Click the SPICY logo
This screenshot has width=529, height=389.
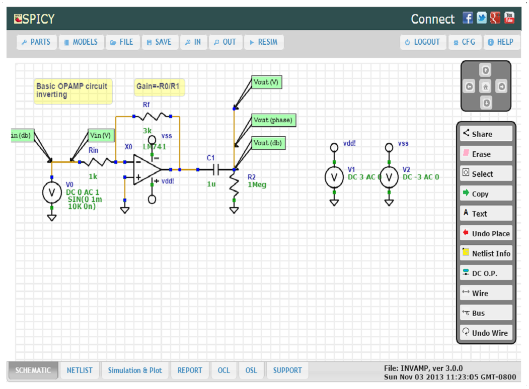34,19
